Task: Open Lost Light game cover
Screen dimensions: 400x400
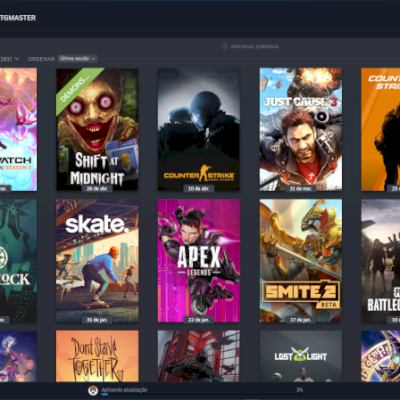Action: coord(301,356)
